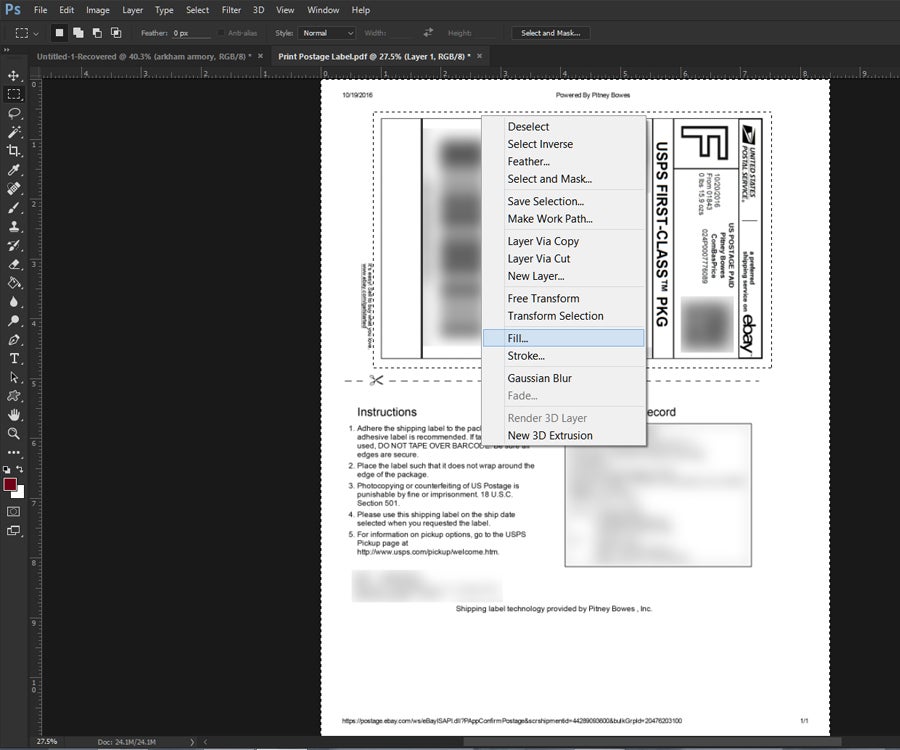Enable the Anti-alias checkbox

220,33
